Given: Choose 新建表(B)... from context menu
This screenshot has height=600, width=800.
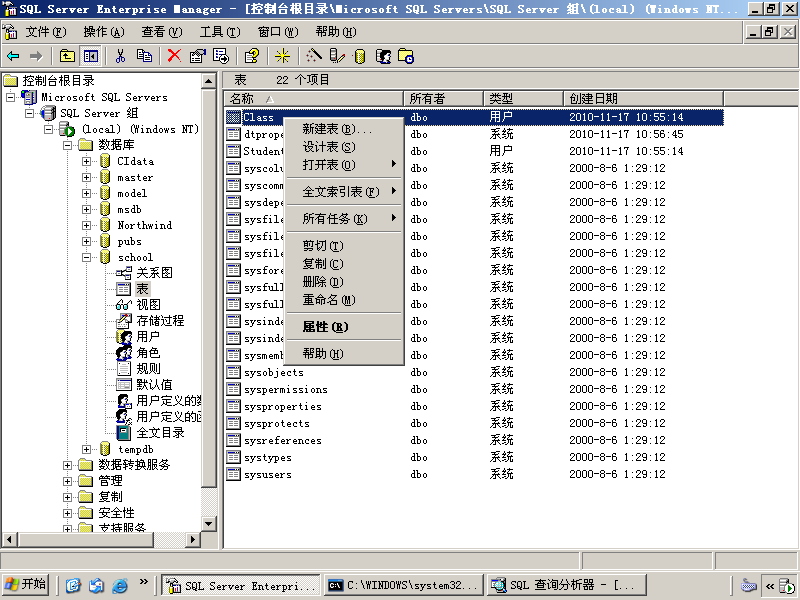Looking at the screenshot, I should click(344, 129).
